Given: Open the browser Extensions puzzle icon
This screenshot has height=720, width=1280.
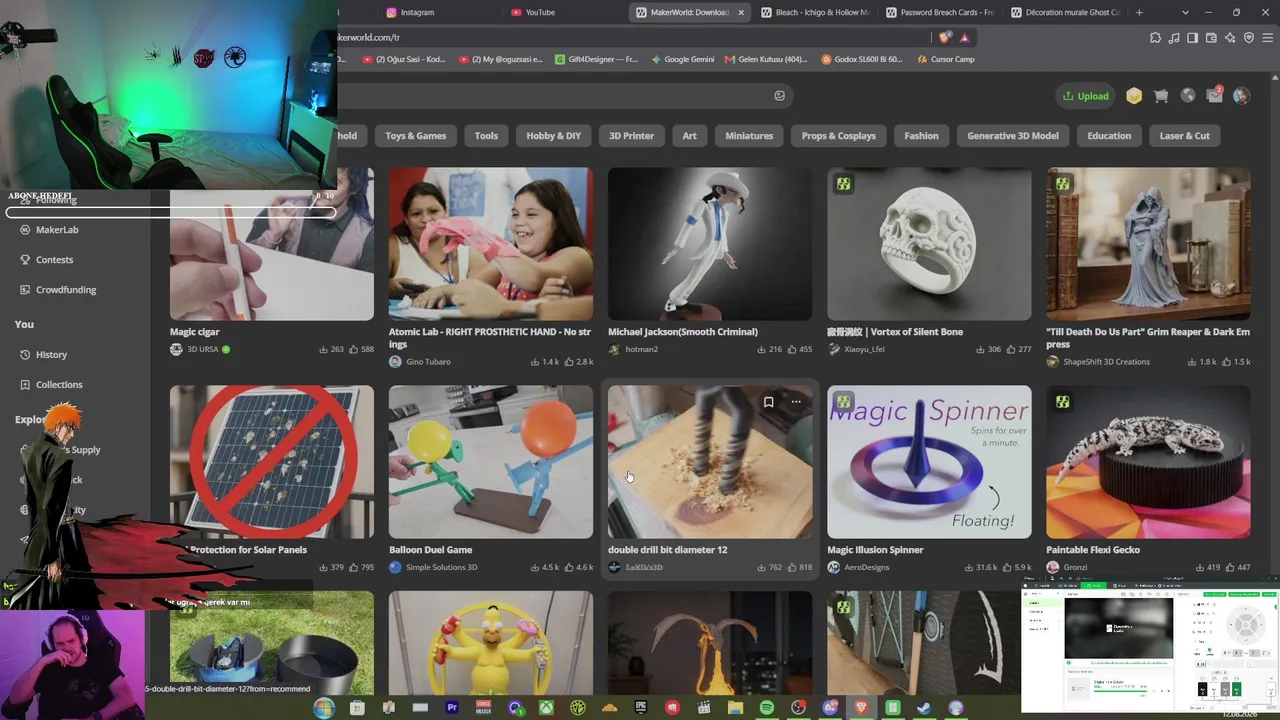Looking at the screenshot, I should tap(1155, 38).
